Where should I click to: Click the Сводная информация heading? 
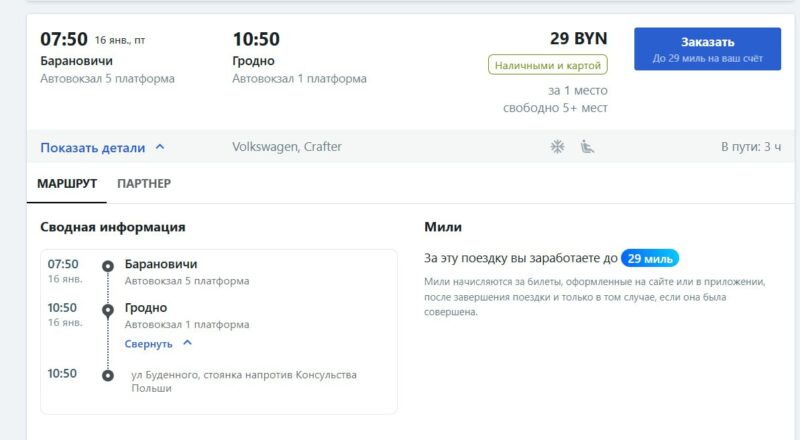click(x=113, y=227)
